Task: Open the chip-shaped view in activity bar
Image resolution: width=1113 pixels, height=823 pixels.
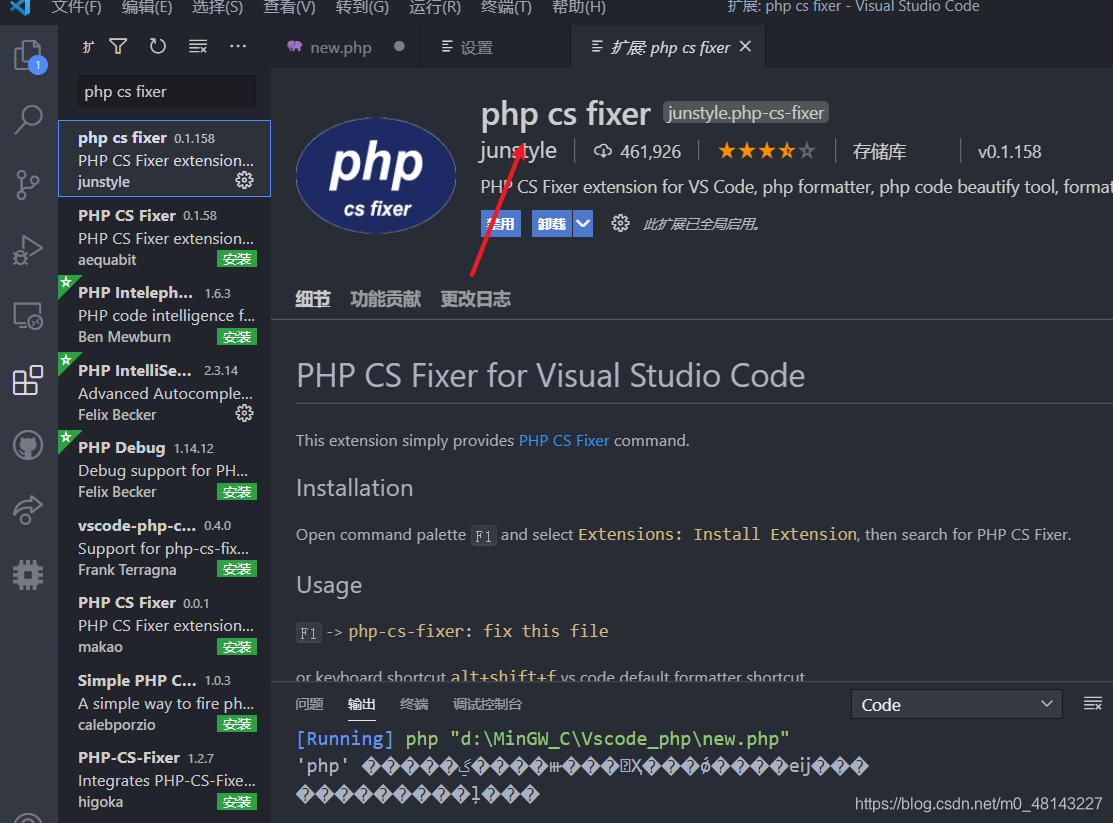Action: [x=28, y=574]
